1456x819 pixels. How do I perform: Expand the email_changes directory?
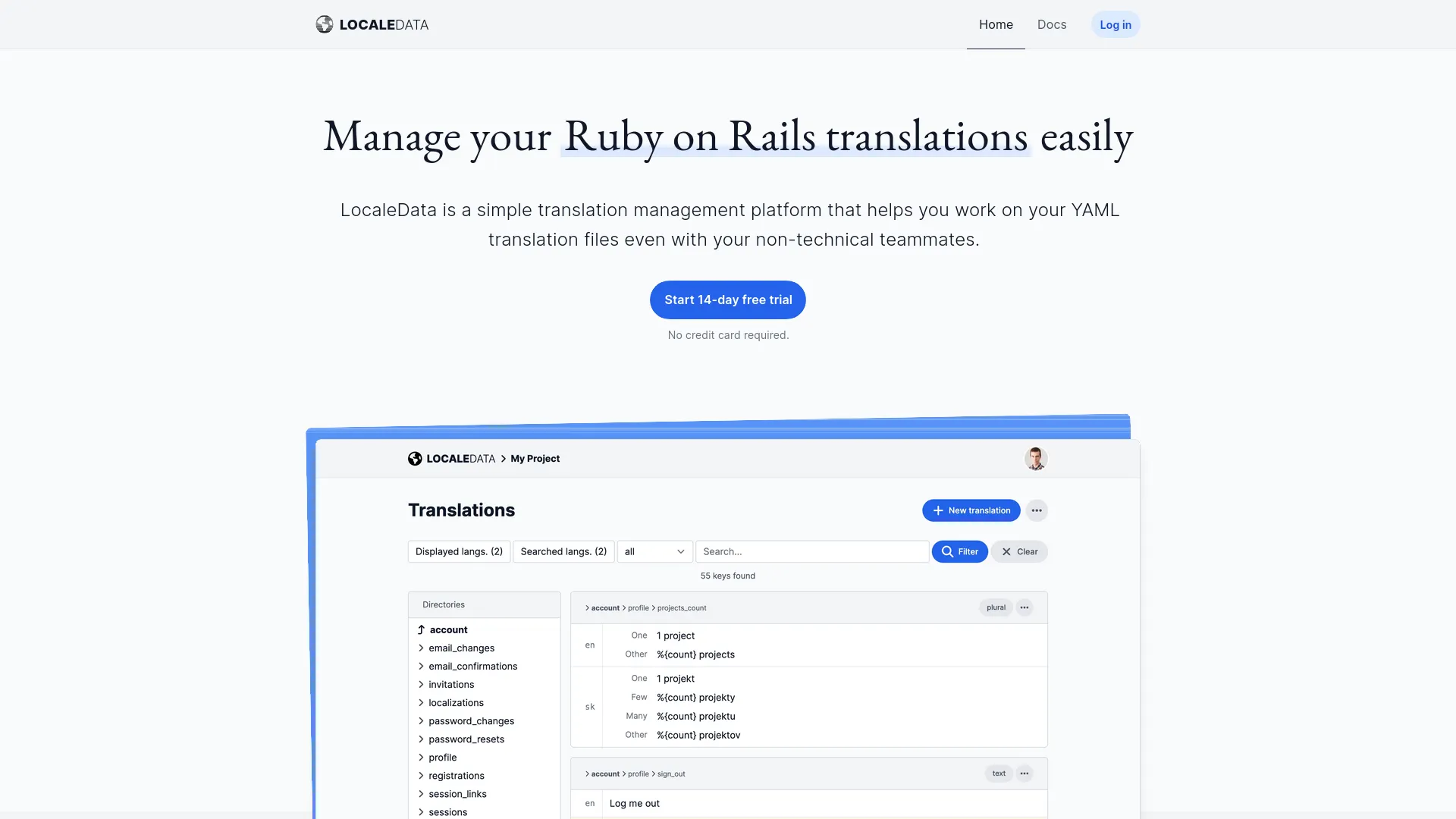coord(461,648)
